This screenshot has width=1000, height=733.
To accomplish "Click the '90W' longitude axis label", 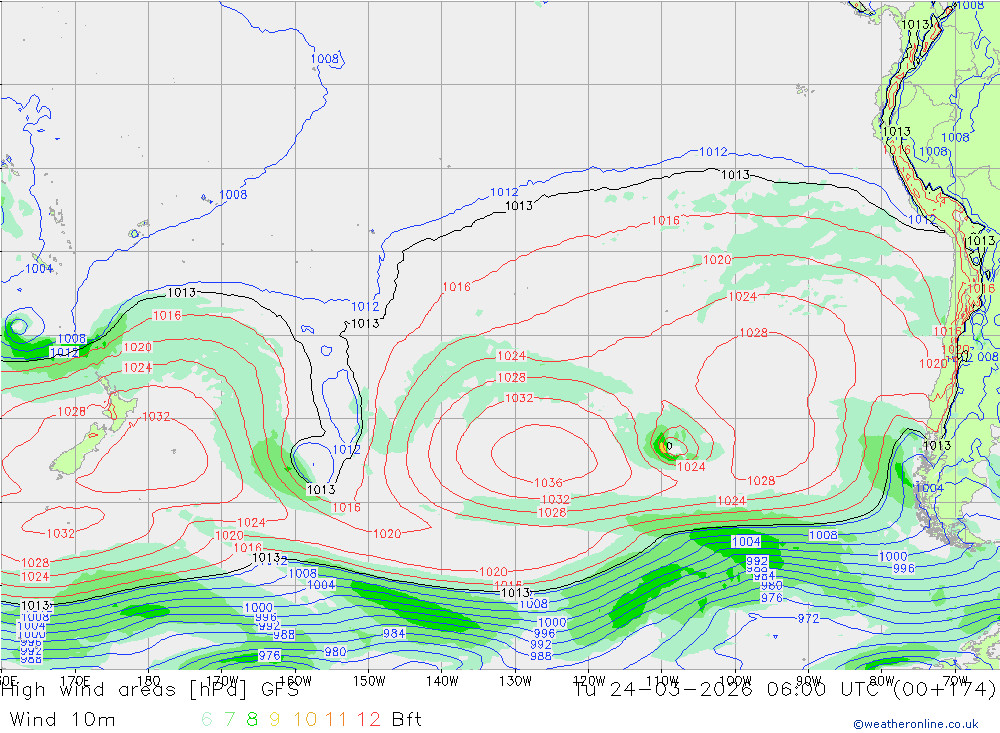I will pyautogui.click(x=809, y=681).
